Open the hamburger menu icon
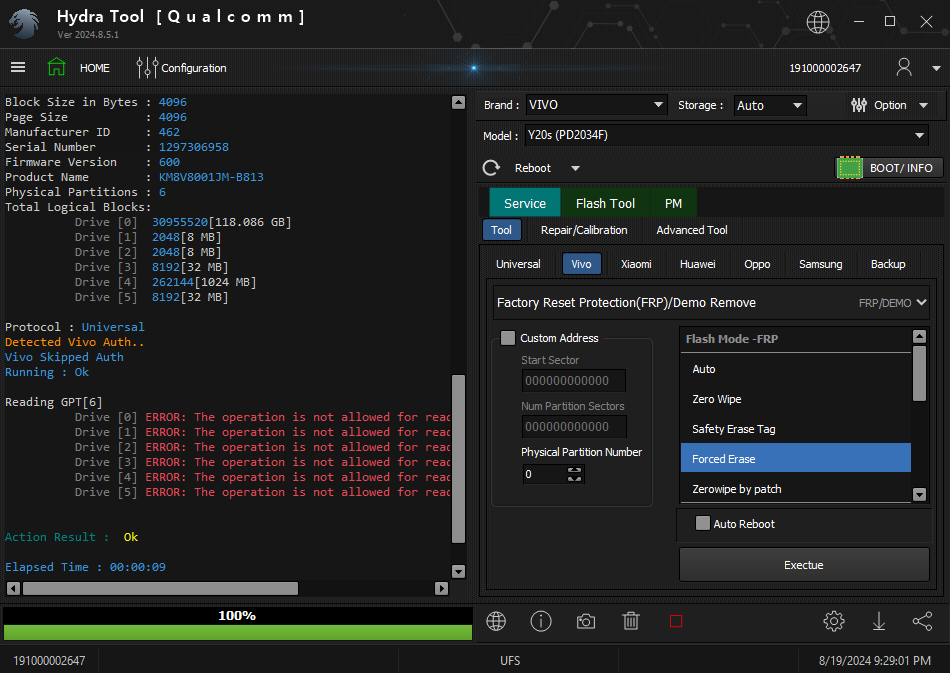950x673 pixels. [x=18, y=67]
